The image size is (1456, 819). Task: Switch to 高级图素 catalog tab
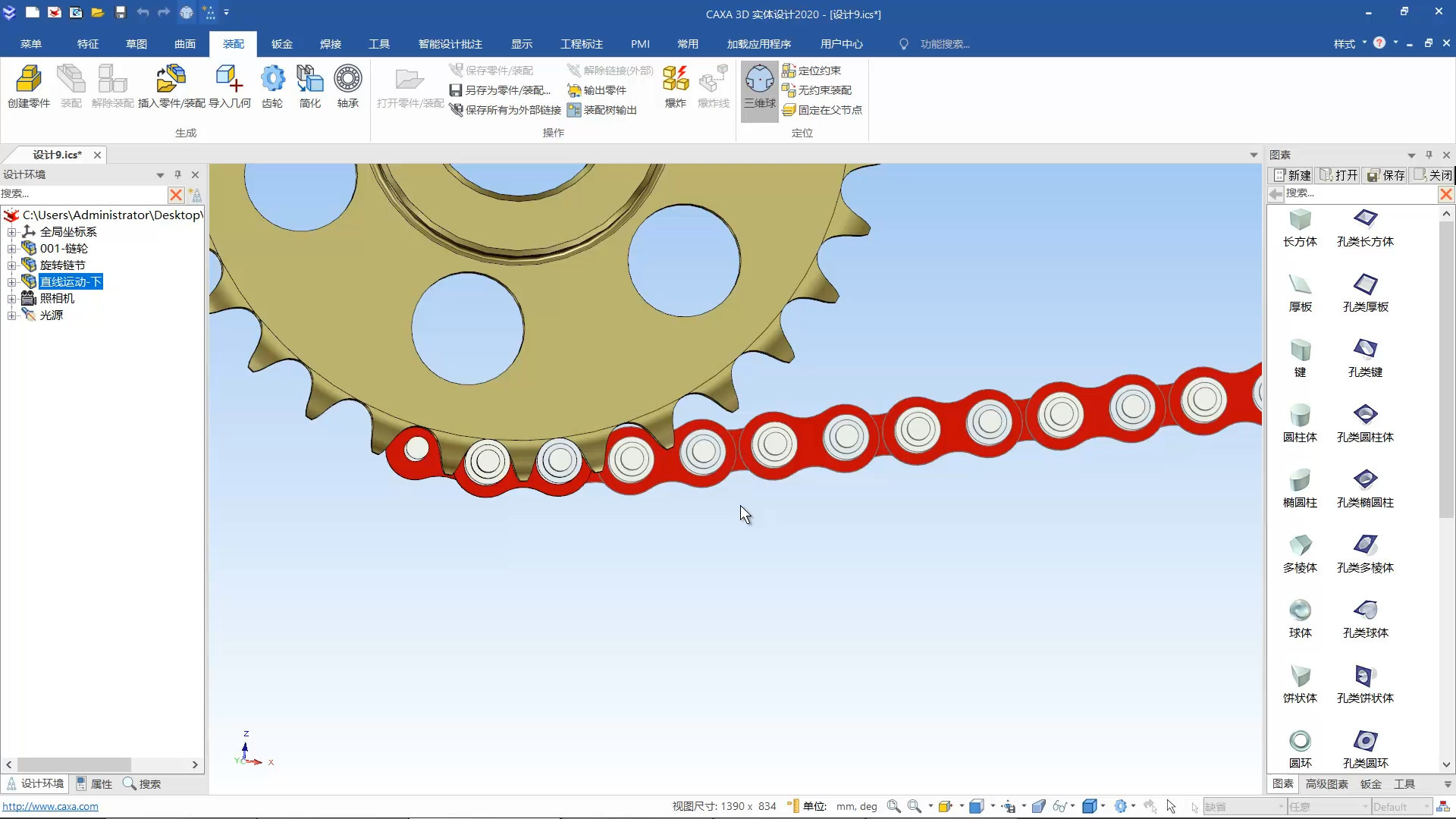[x=1327, y=784]
